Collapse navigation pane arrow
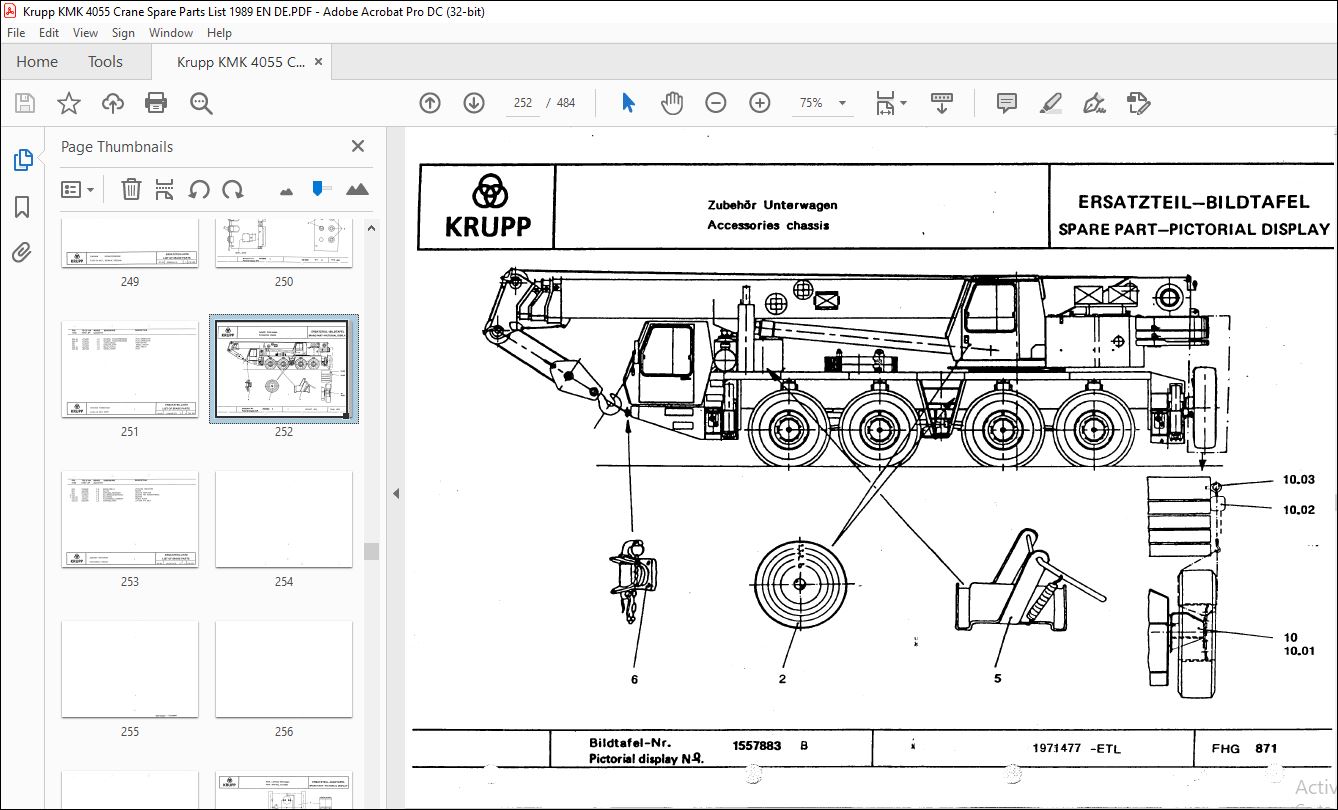This screenshot has height=810, width=1338. pos(395,493)
